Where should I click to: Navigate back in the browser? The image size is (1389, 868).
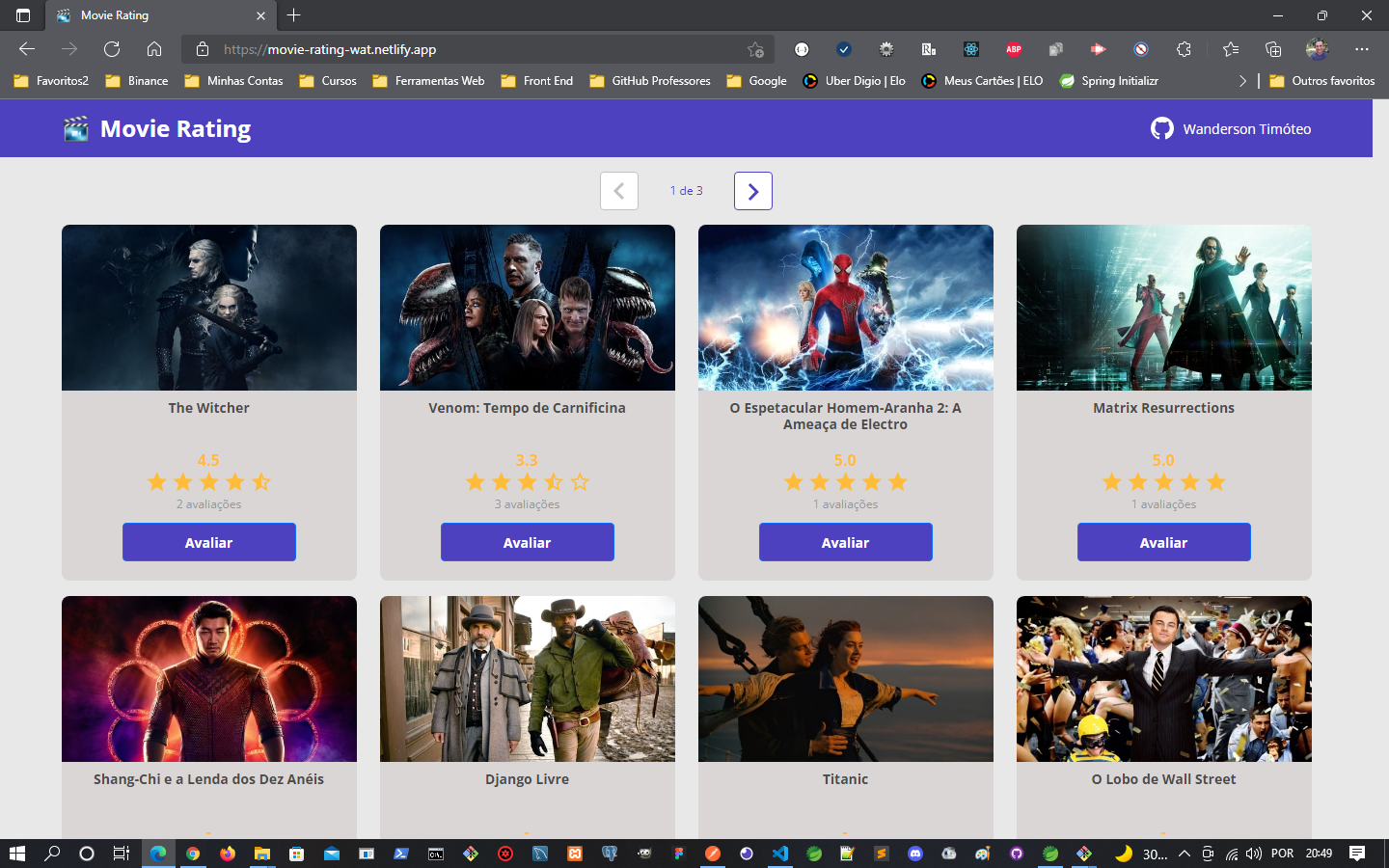click(27, 49)
